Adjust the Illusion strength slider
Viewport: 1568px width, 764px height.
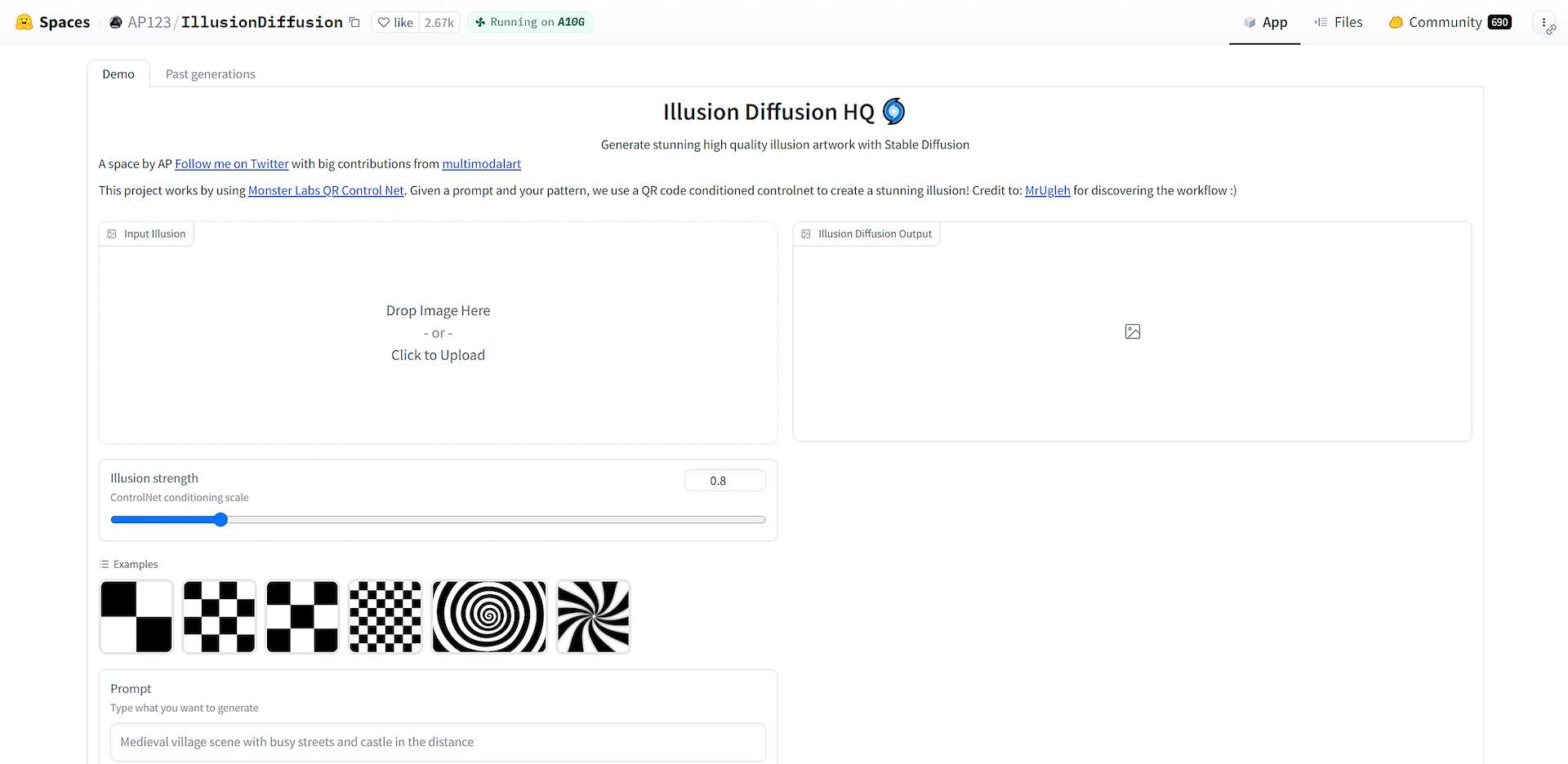(x=220, y=519)
